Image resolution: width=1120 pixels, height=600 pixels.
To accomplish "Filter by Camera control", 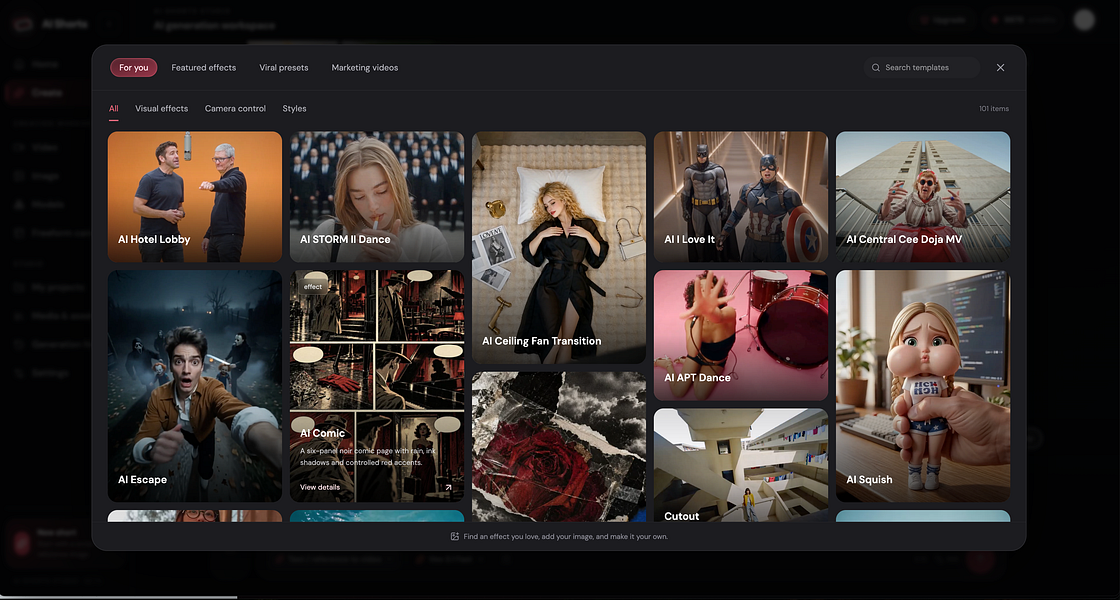I will (235, 109).
